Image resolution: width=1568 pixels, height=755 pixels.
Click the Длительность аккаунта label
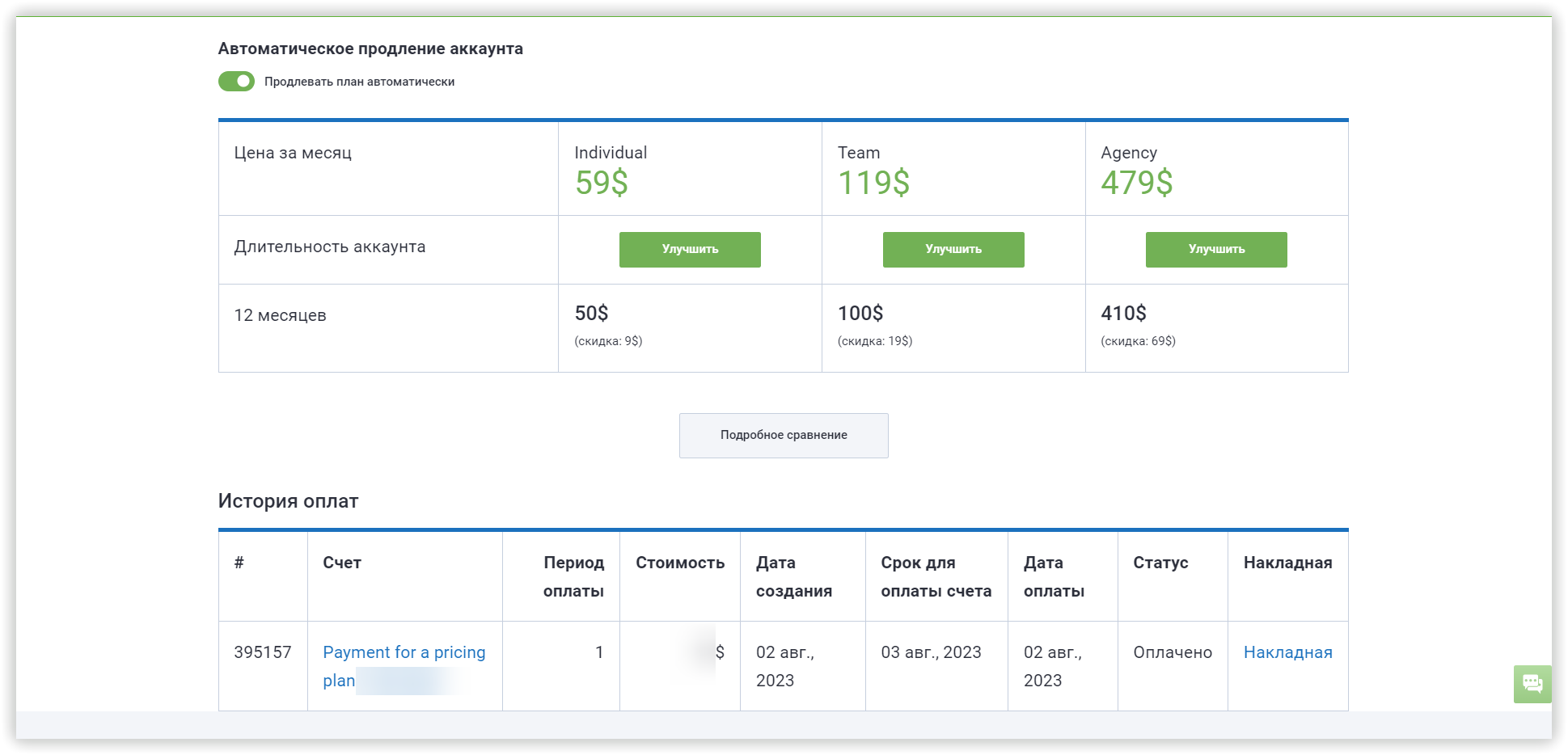point(330,247)
